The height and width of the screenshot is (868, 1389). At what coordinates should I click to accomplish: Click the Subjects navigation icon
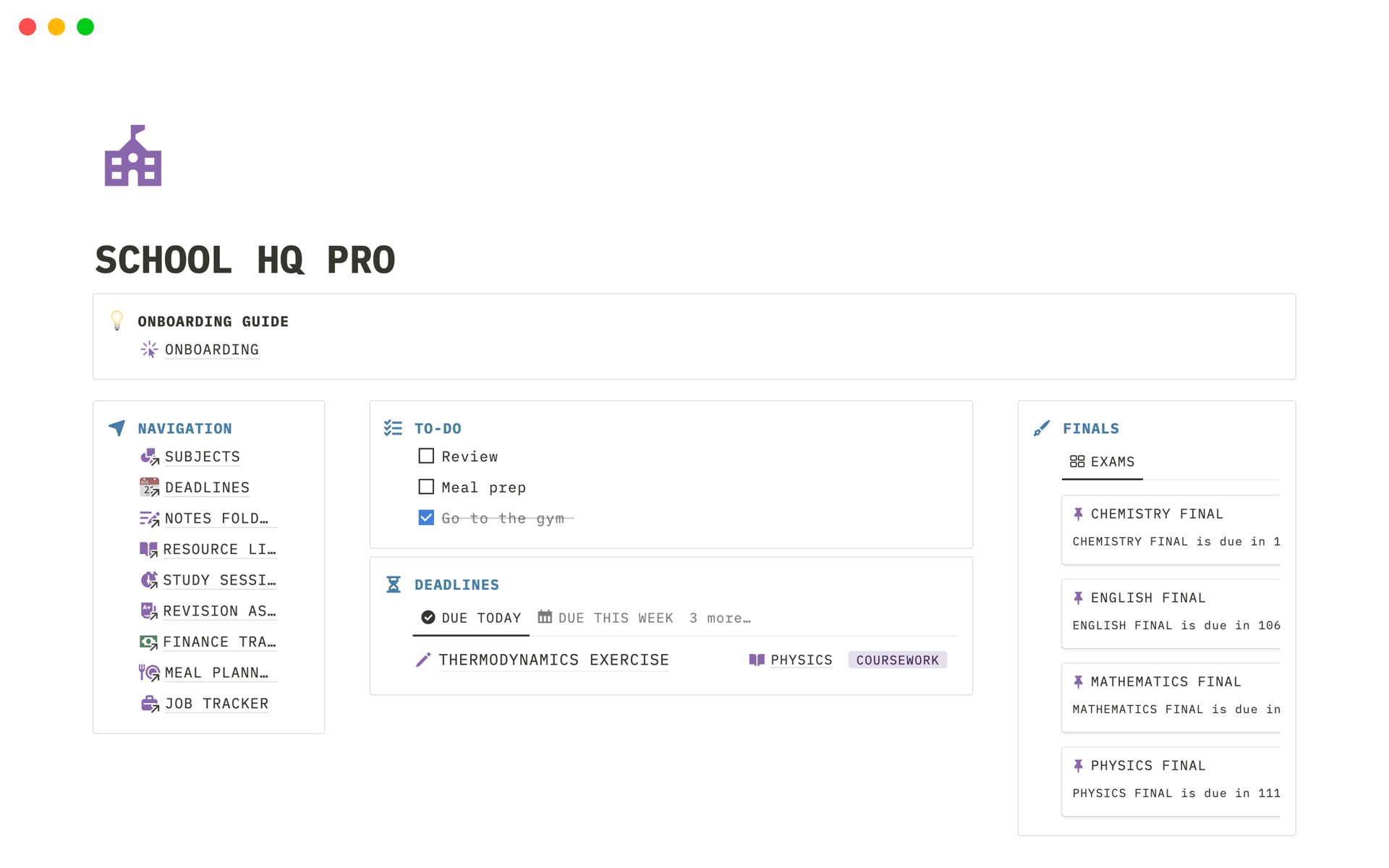(x=149, y=456)
